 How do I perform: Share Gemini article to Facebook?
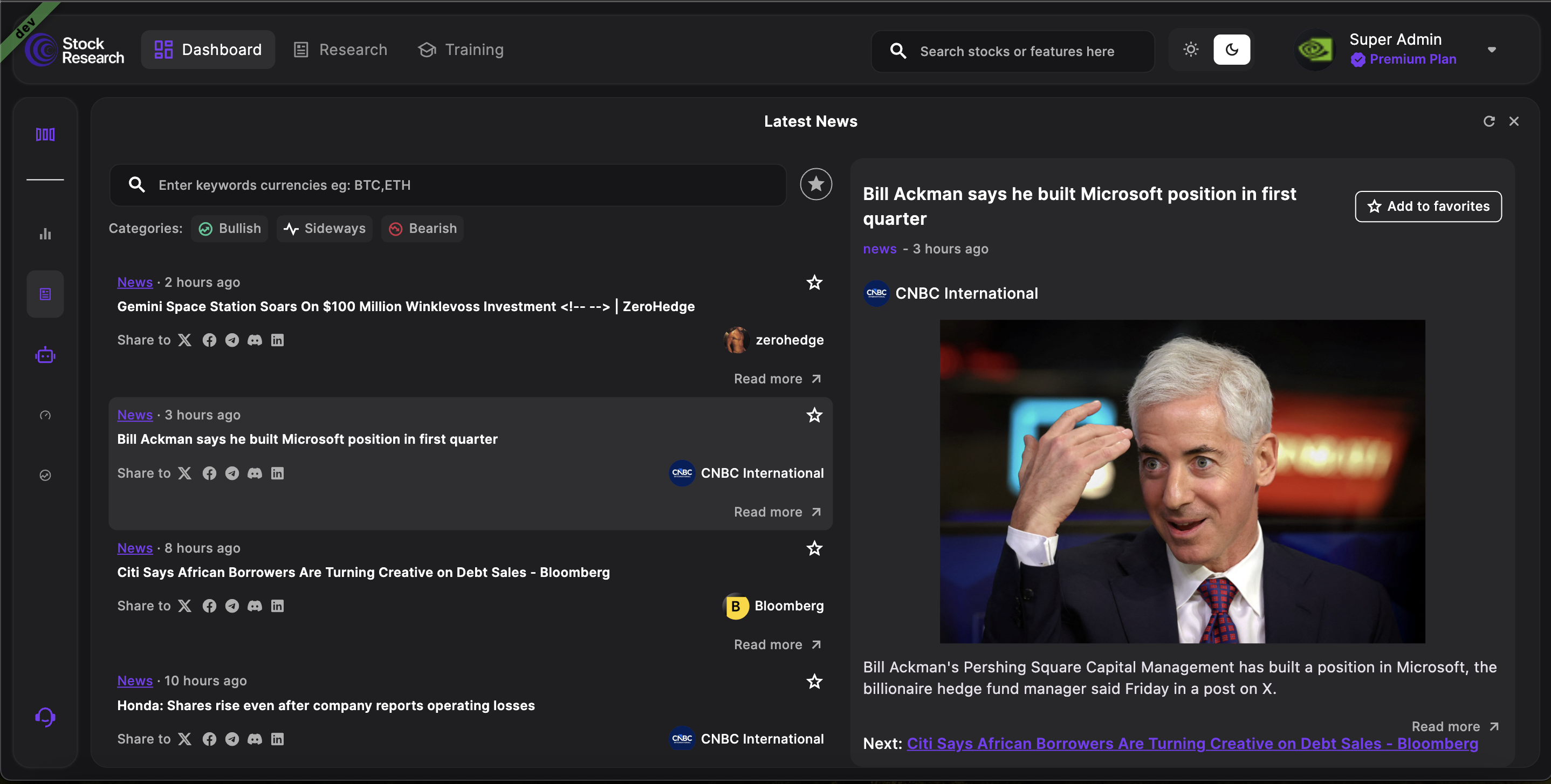click(x=209, y=340)
